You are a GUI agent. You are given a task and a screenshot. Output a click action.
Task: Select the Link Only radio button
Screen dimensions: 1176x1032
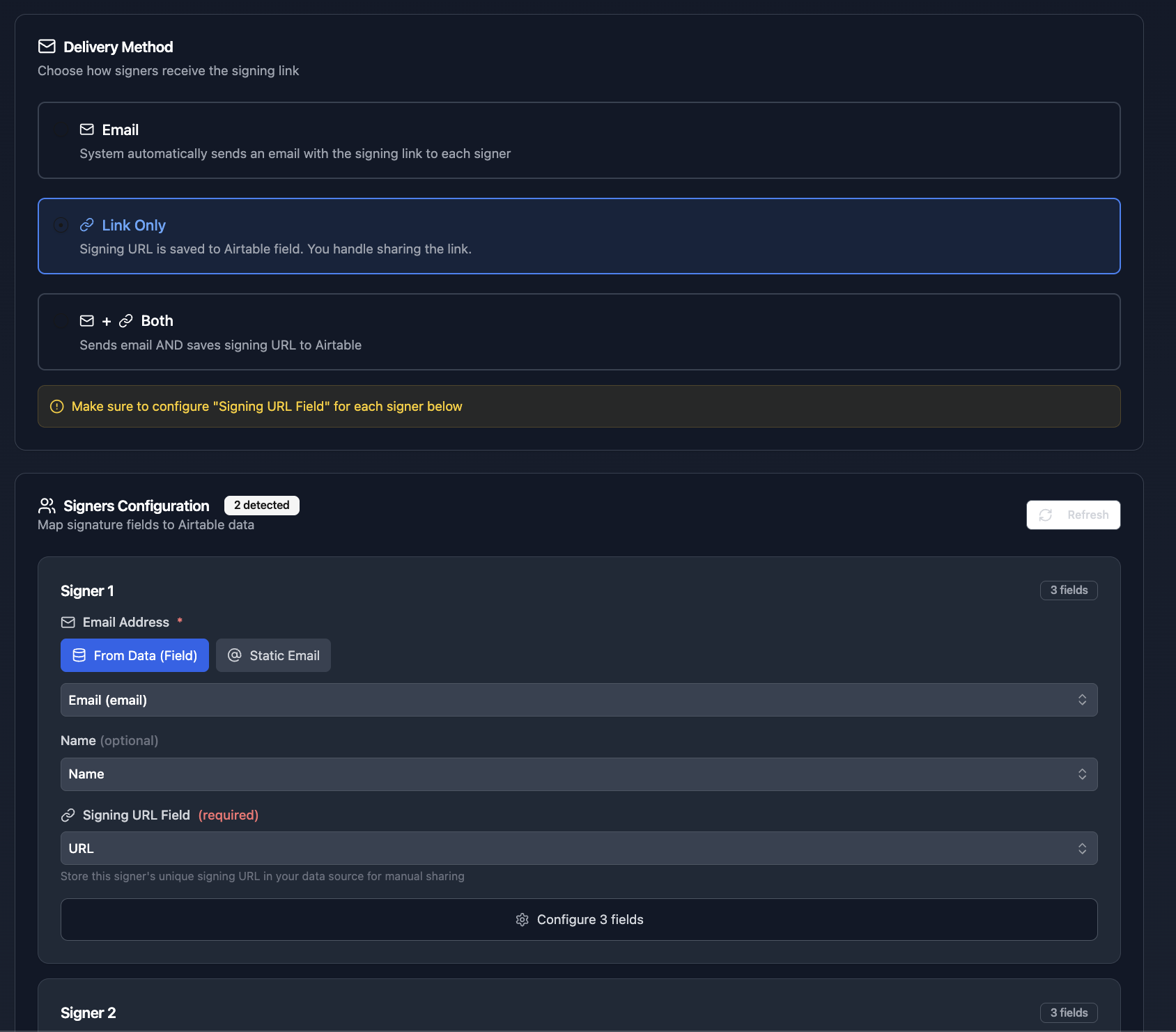pos(61,225)
